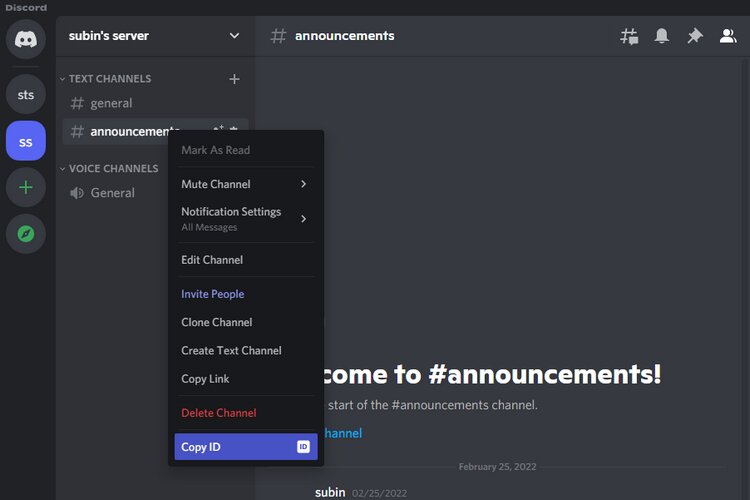
Task: Select Create Text Channel entry
Action: coord(246,350)
